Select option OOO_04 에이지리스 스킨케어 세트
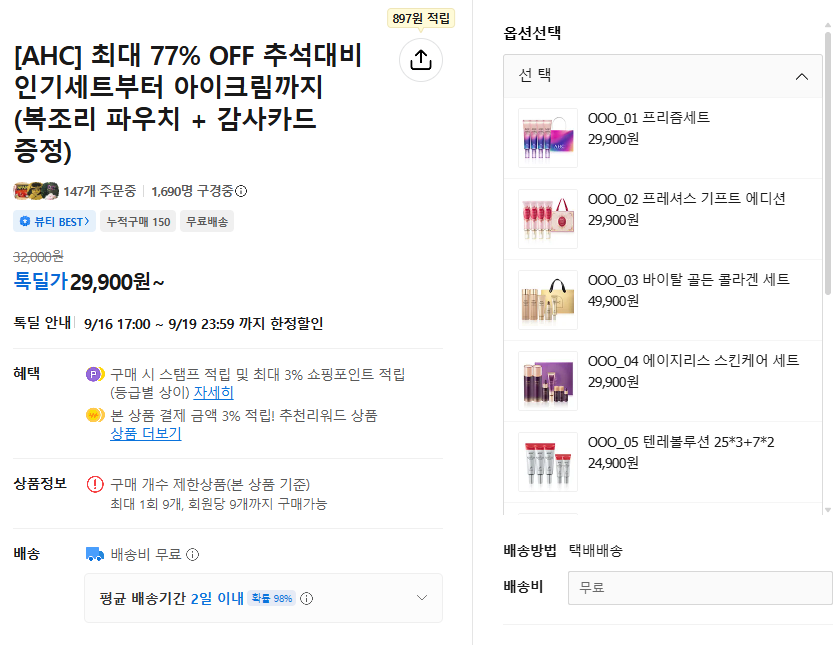 click(663, 381)
